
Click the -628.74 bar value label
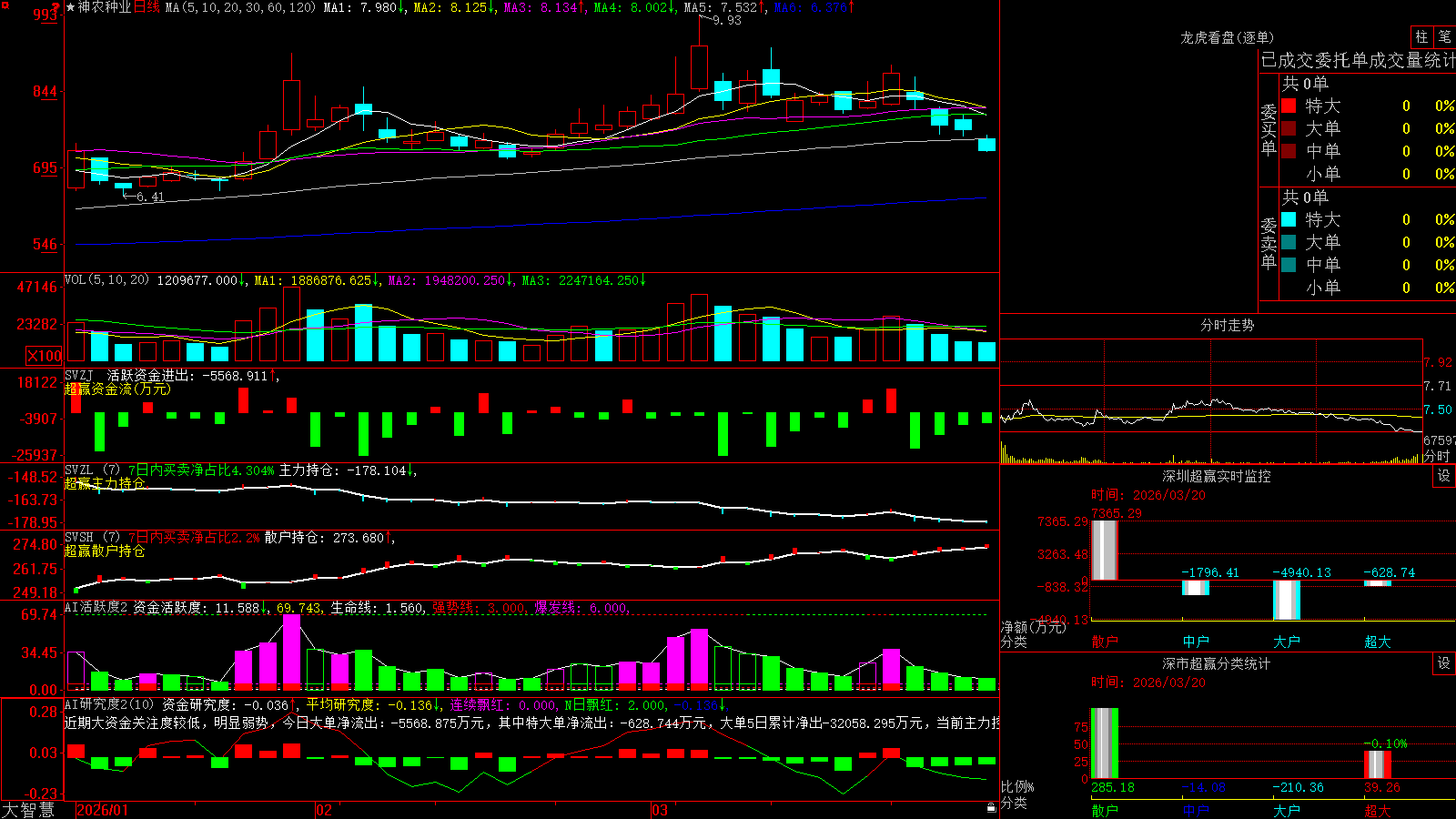click(x=1390, y=572)
